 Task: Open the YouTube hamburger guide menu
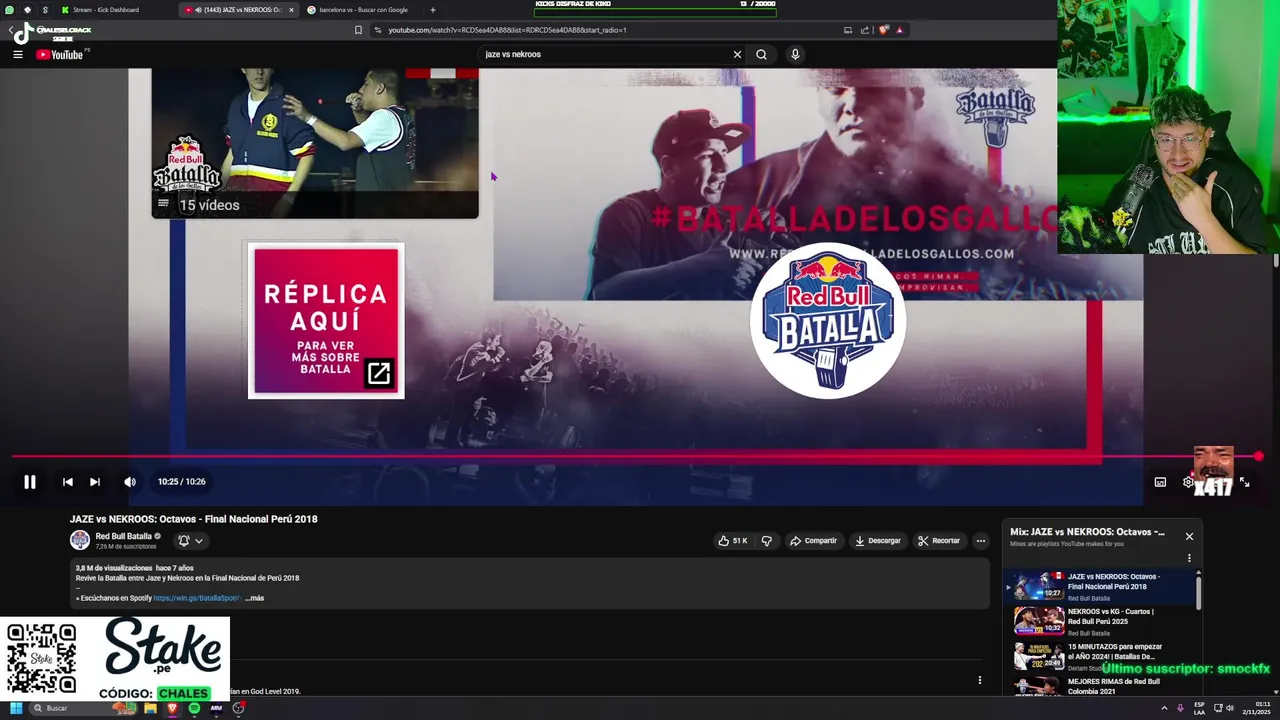[x=18, y=54]
